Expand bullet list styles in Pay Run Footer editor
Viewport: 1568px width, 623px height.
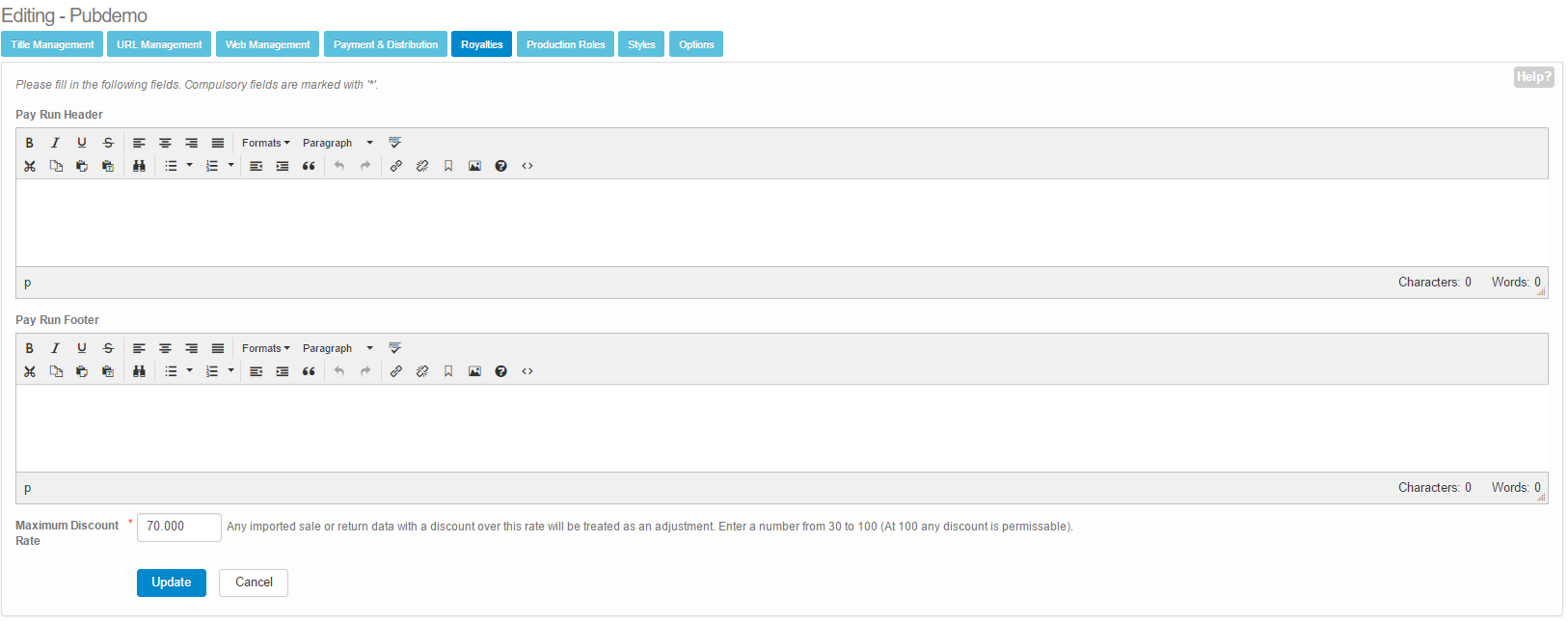pyautogui.click(x=189, y=371)
